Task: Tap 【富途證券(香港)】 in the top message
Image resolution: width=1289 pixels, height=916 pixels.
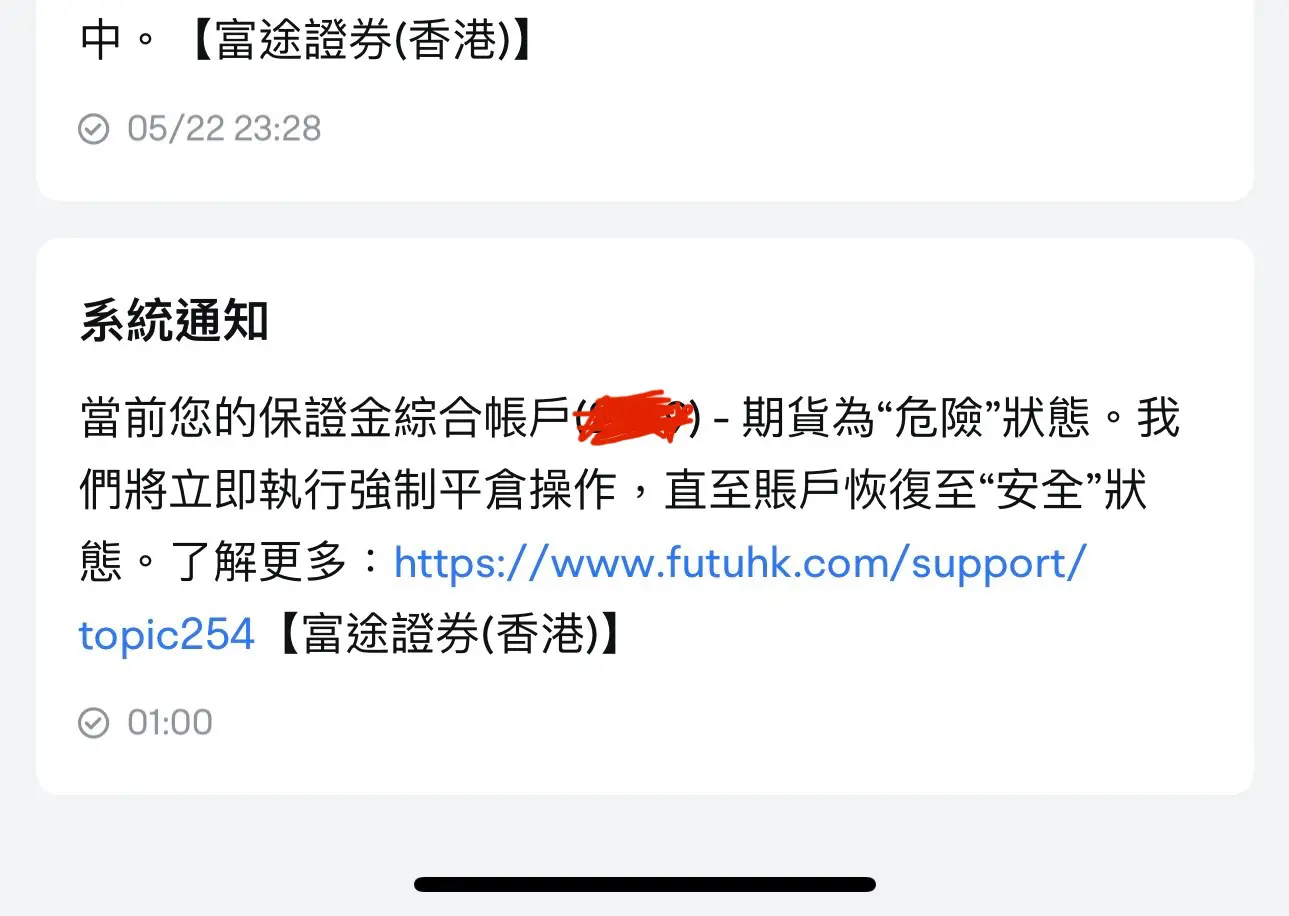Action: 360,42
